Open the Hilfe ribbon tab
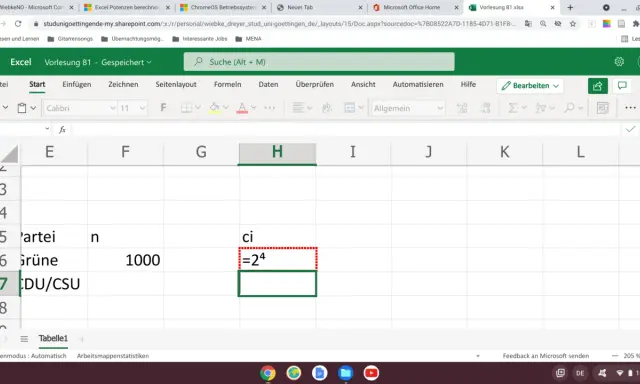Screen dimensions: 640x384 click(468, 84)
